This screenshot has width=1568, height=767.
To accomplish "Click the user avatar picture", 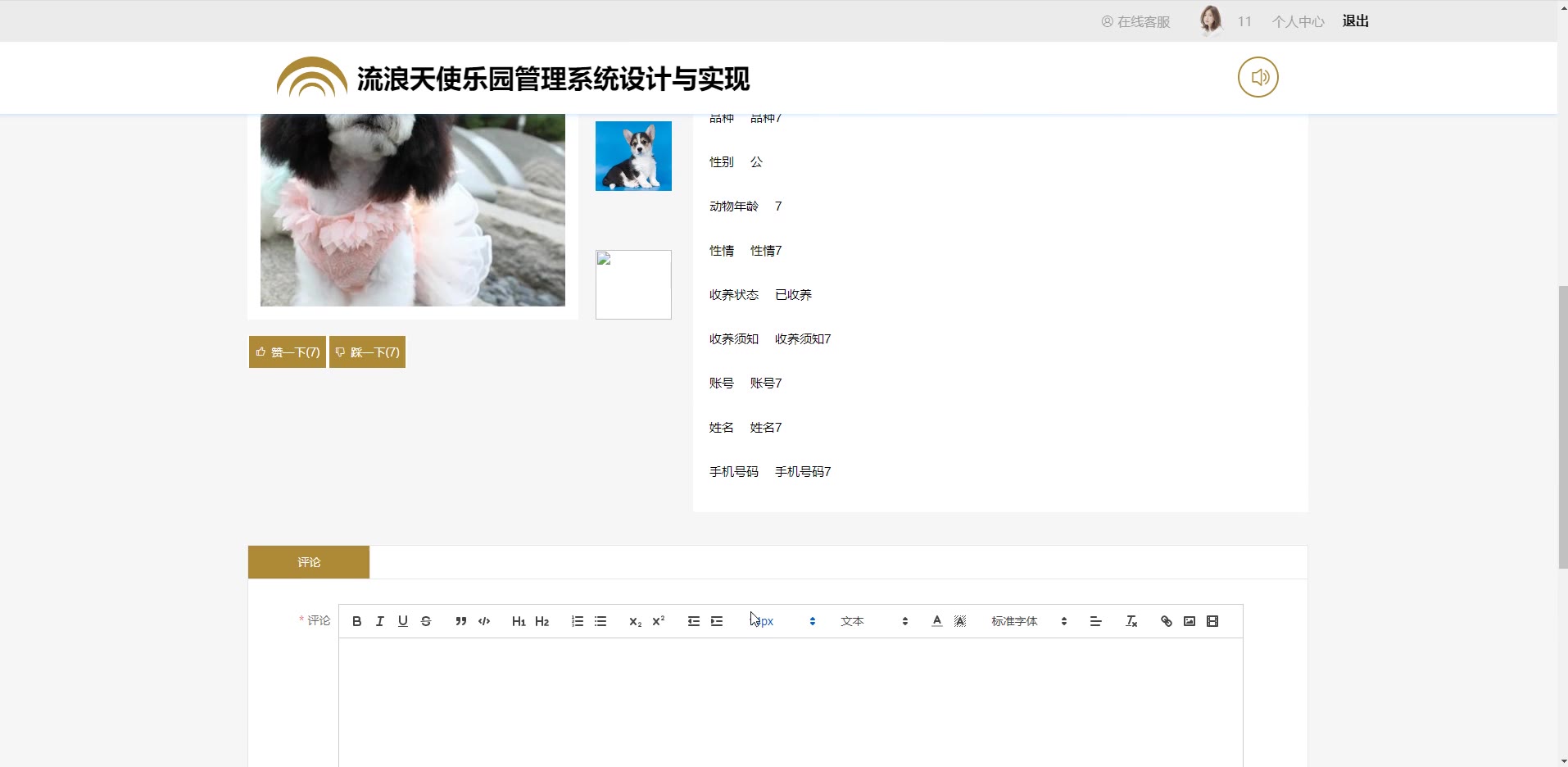I will [x=1211, y=20].
